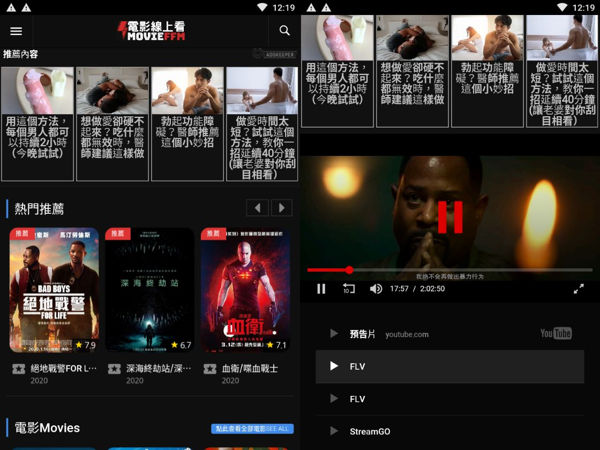Viewport: 600px width, 450px height.
Task: Open the MovieFFM logo home link
Action: (152, 31)
